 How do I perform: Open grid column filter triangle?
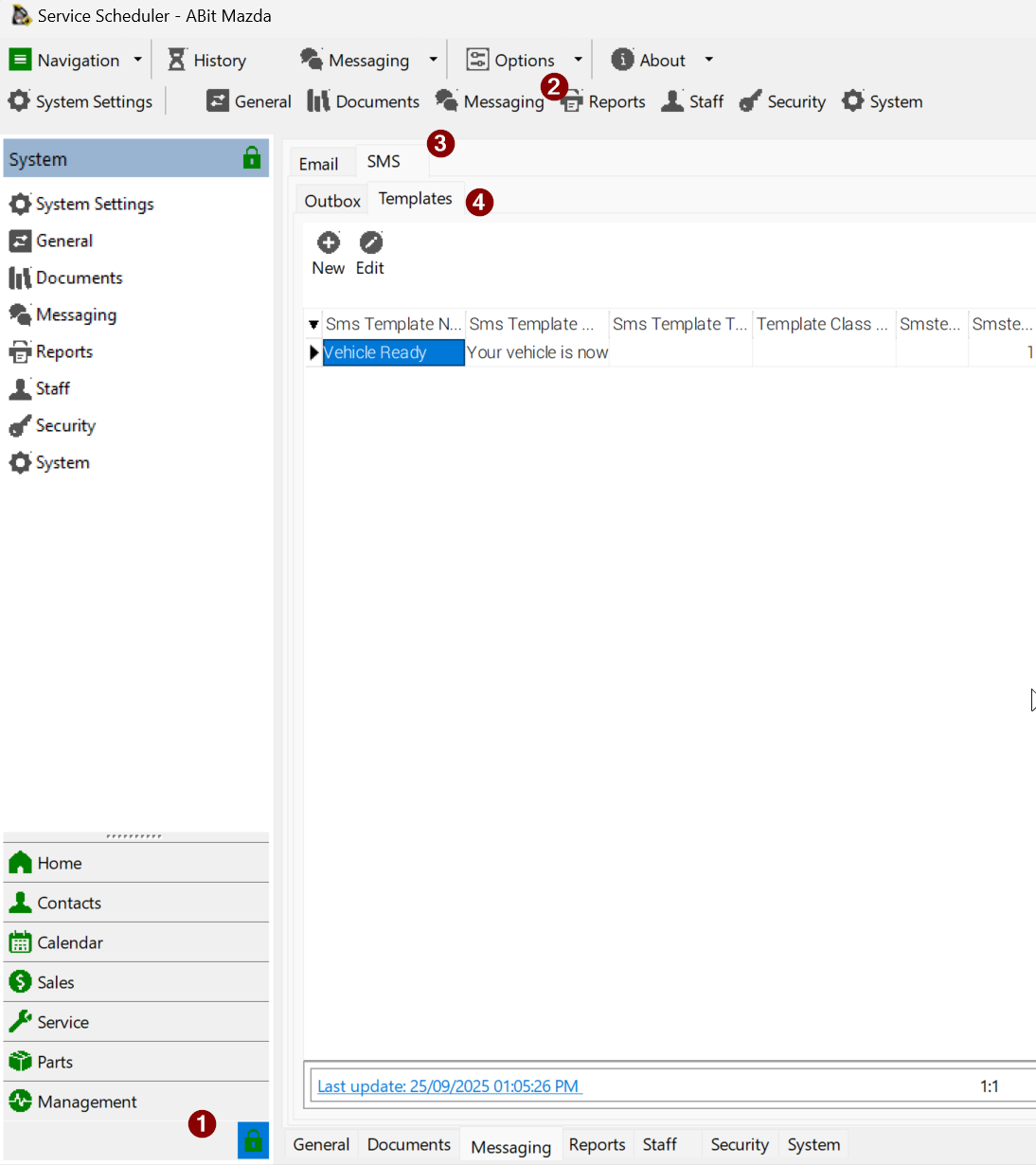point(313,325)
